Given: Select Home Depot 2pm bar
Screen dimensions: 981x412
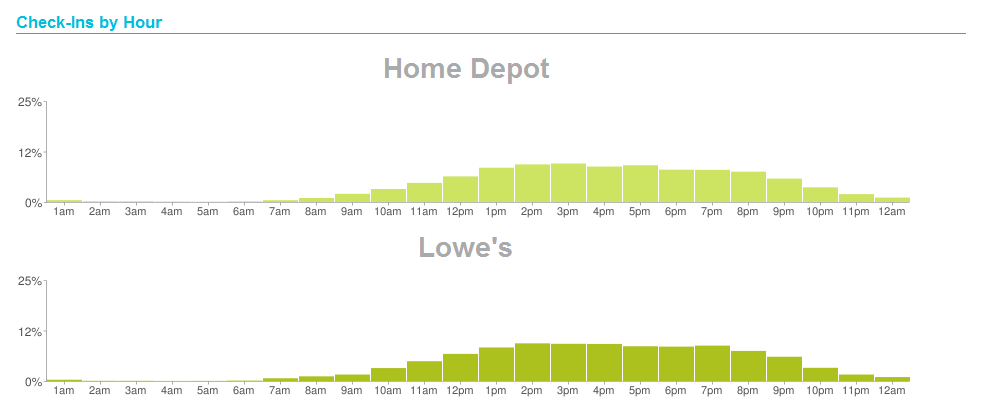Looking at the screenshot, I should [532, 184].
